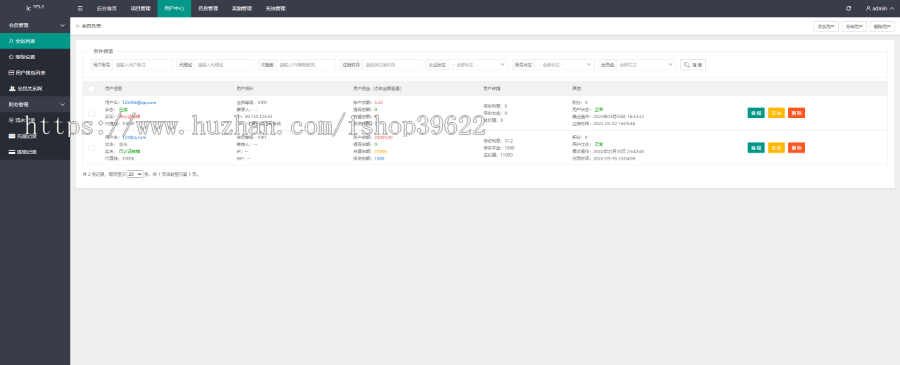Collapse the 会员管理 sidebar group
This screenshot has height=365, width=900.
coord(35,25)
